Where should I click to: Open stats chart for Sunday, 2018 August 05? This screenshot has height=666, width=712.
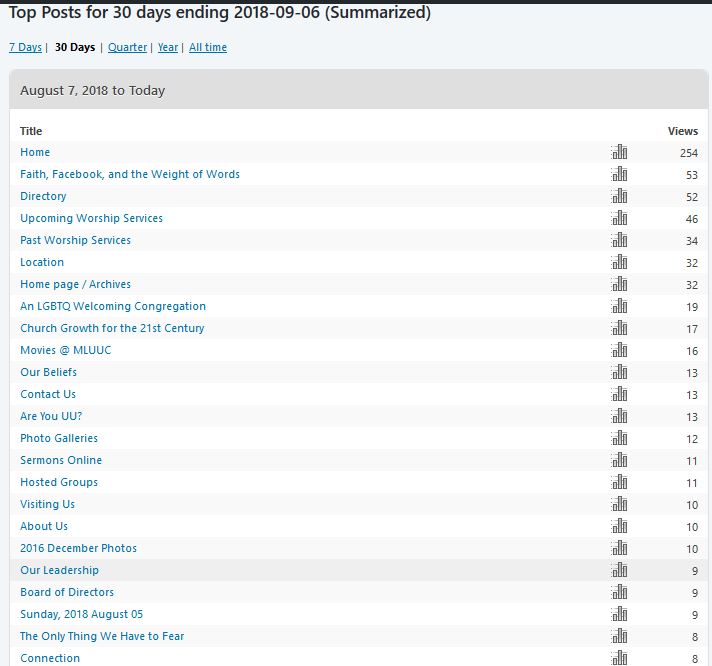tap(619, 614)
